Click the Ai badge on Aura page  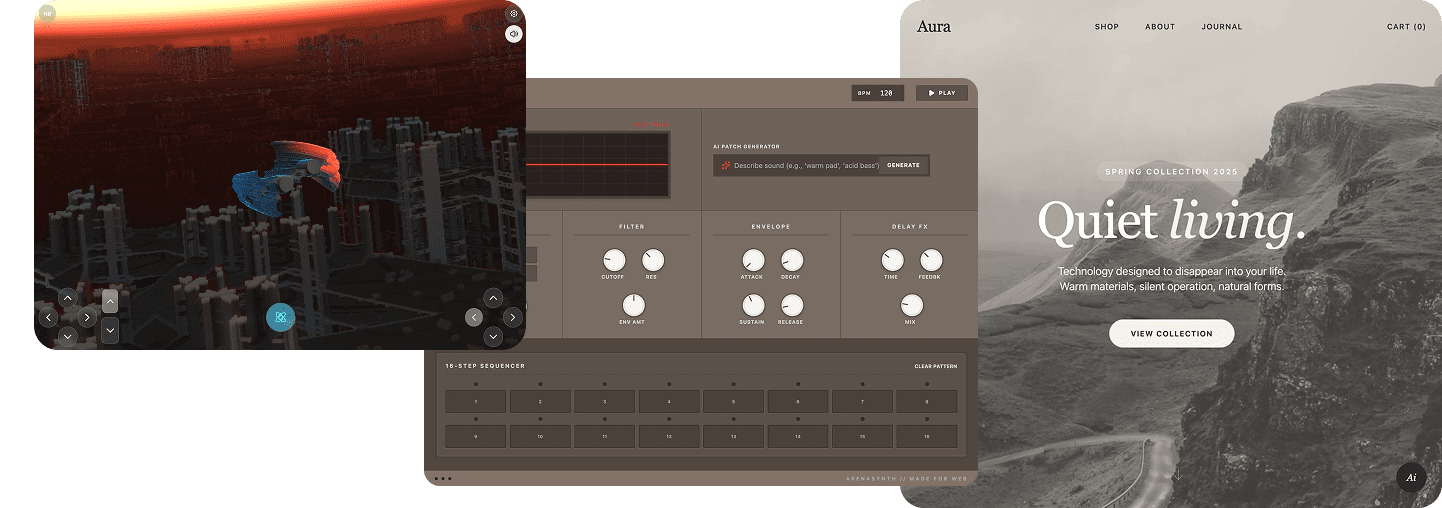point(1411,478)
